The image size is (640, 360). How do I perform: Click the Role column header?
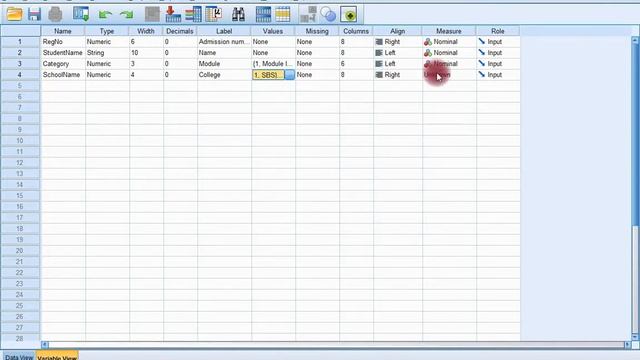[498, 31]
